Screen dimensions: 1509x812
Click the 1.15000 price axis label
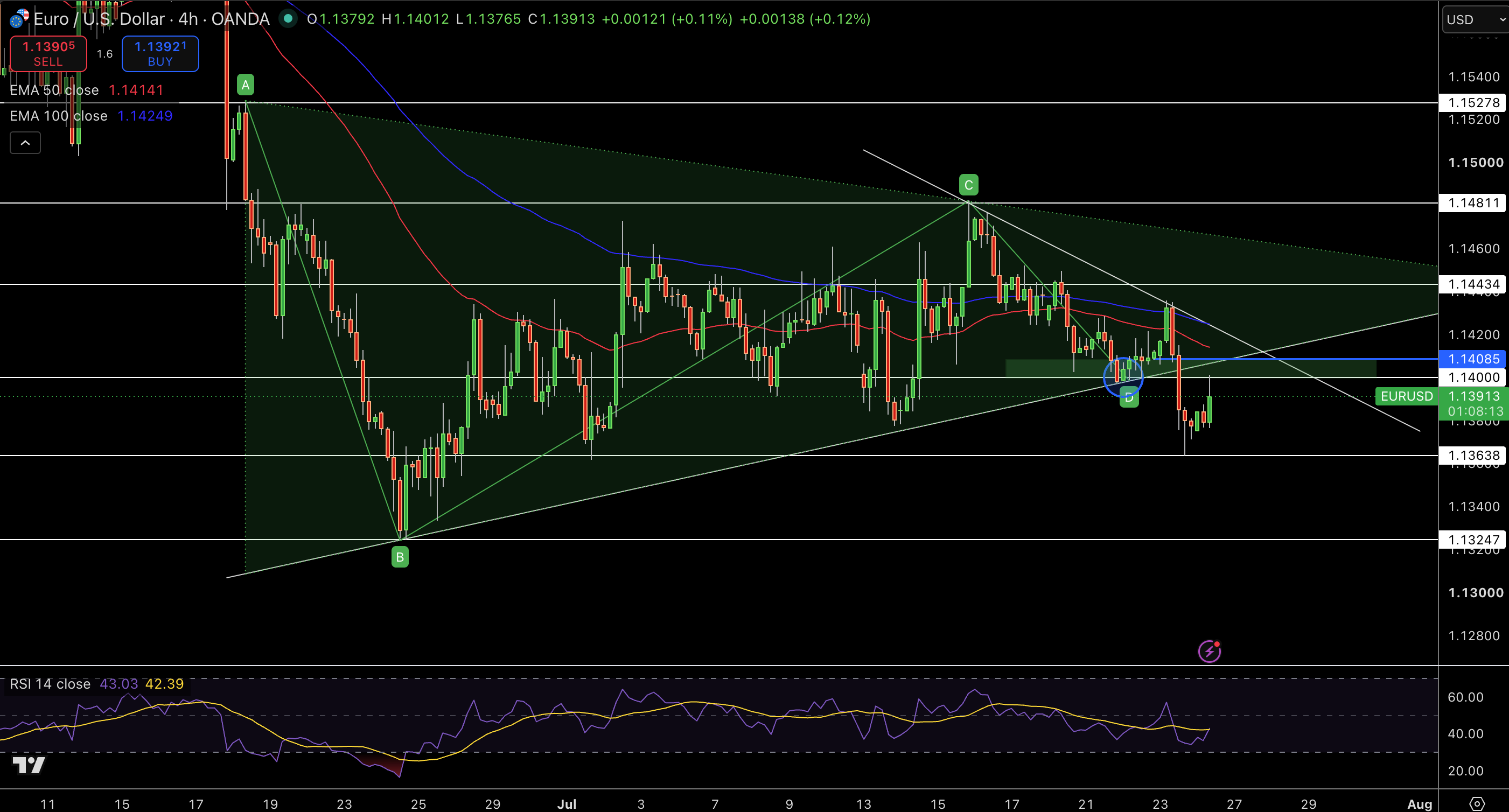1475,162
